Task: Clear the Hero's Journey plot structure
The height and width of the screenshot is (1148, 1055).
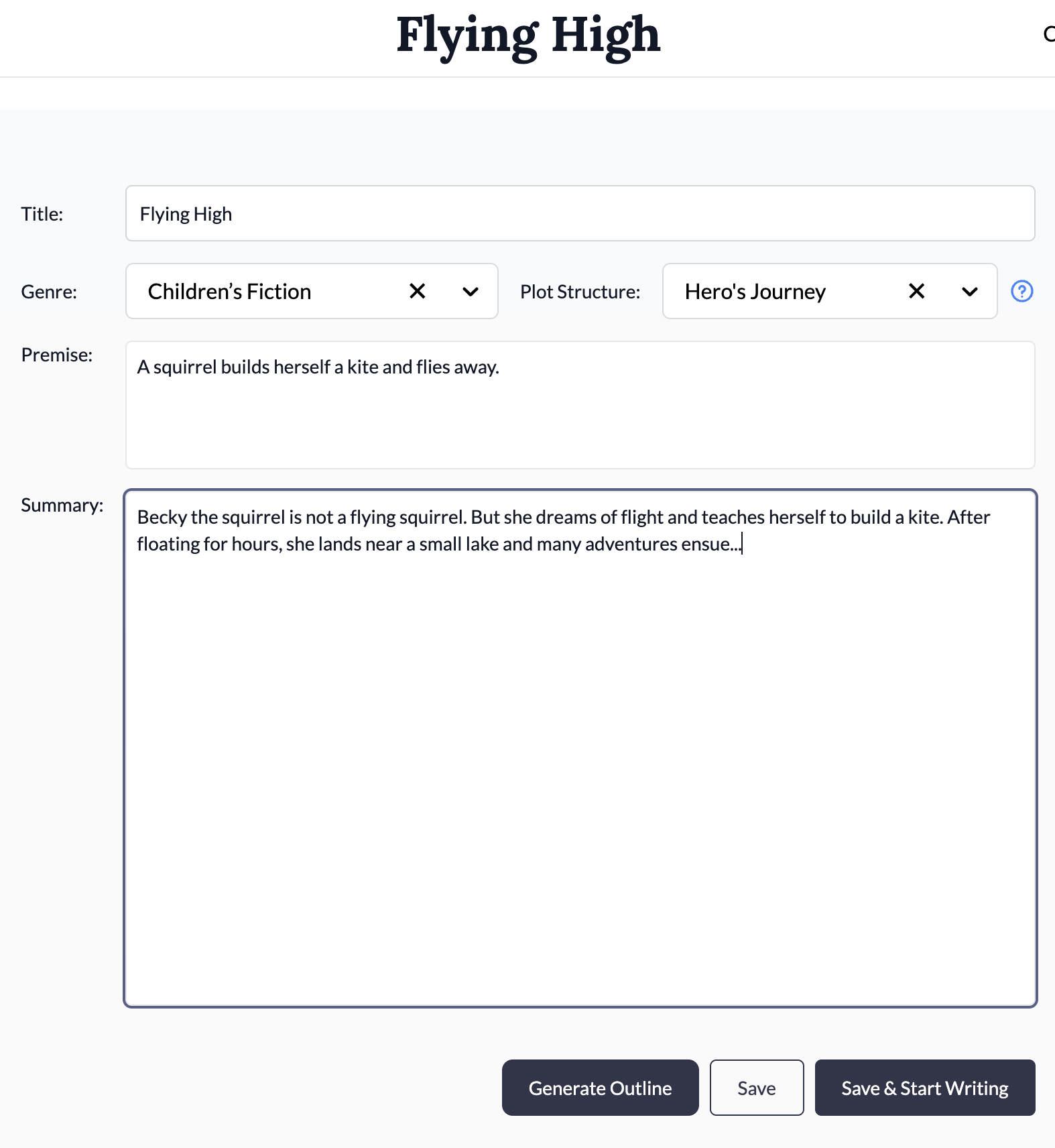Action: pyautogui.click(x=916, y=291)
